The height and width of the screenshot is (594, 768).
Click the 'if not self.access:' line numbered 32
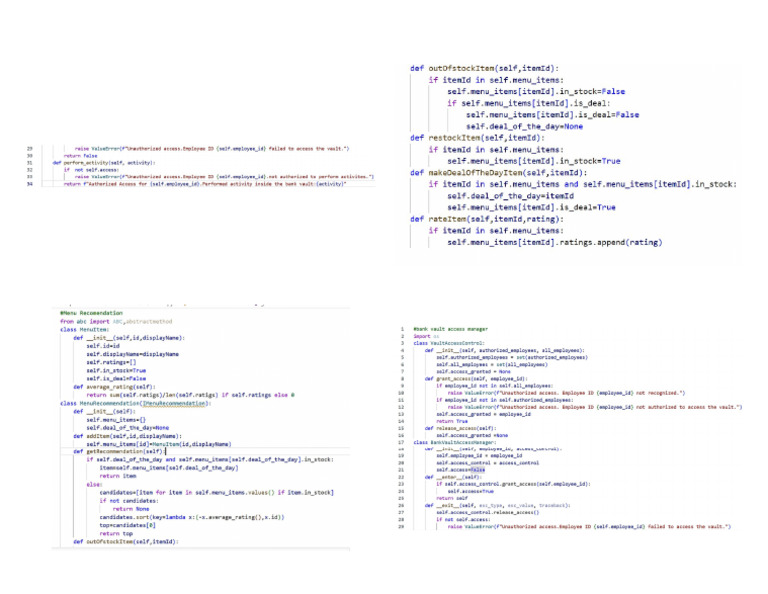pyautogui.click(x=91, y=169)
